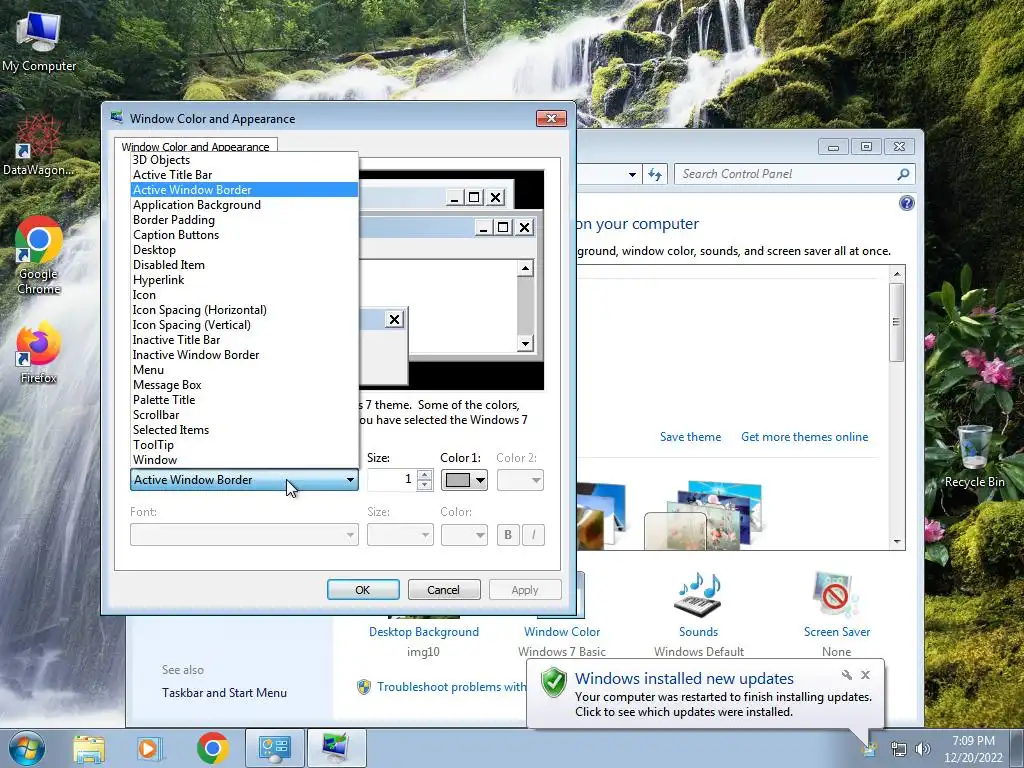Click in Search Control Panel field
1024x768 pixels.
tap(784, 174)
